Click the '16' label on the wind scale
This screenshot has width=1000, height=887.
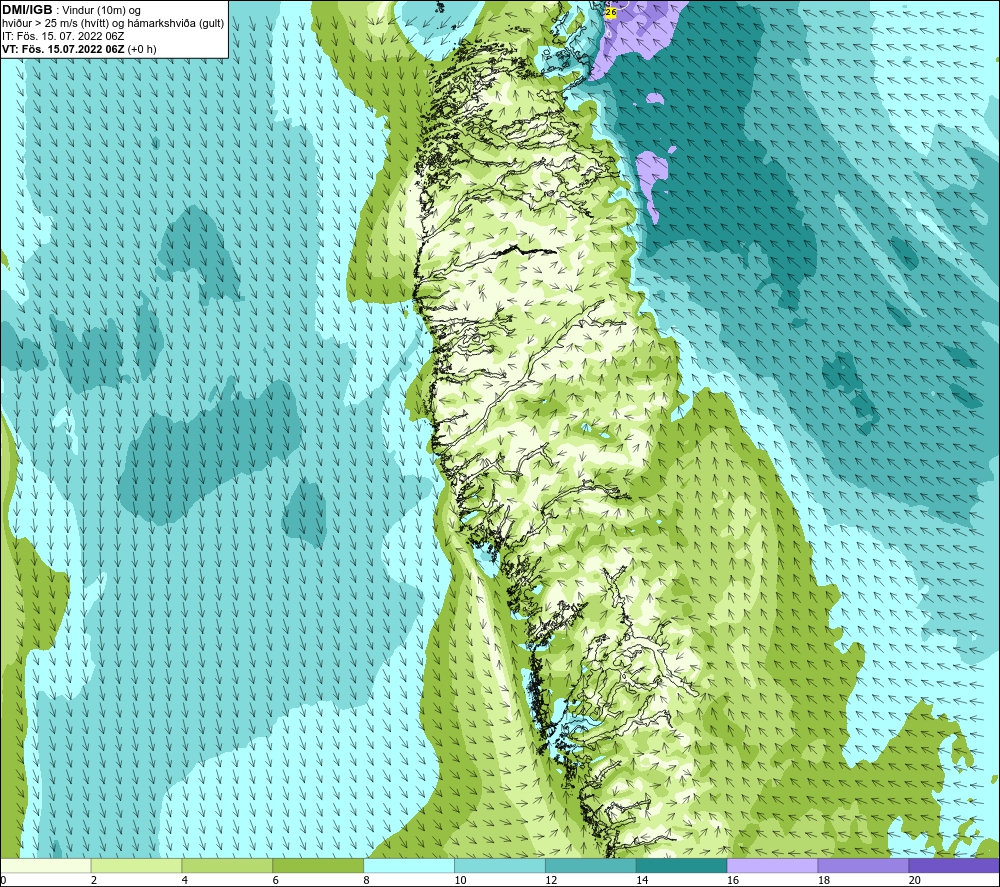(733, 880)
